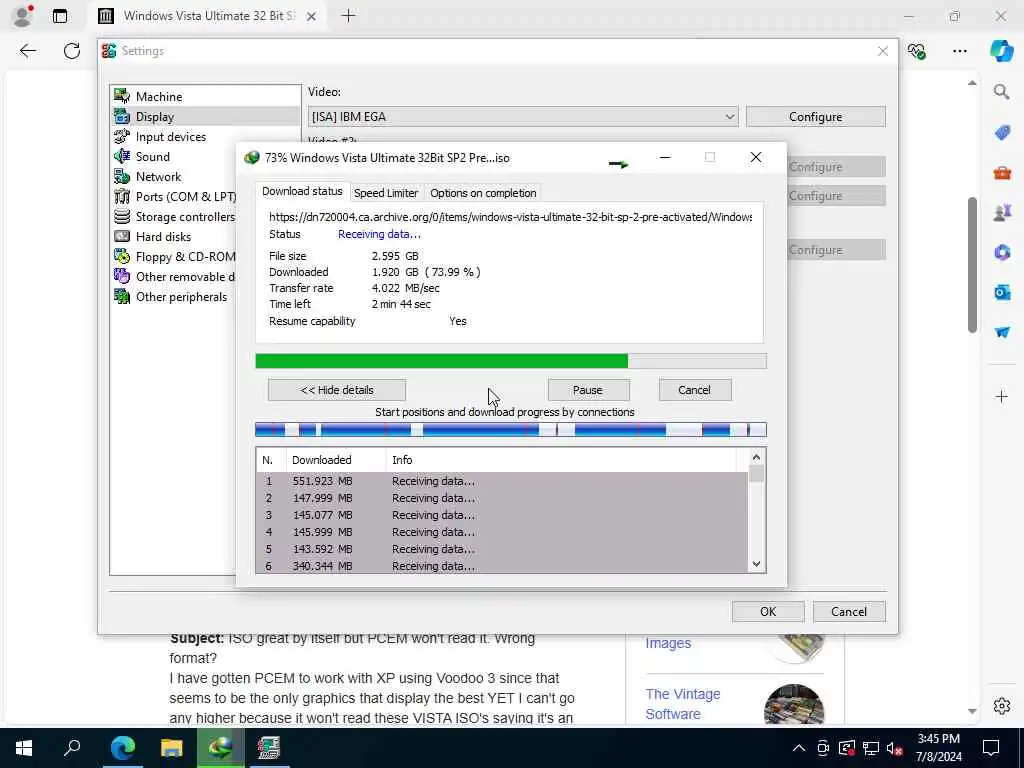
Task: Select the Machine settings icon
Action: (122, 96)
